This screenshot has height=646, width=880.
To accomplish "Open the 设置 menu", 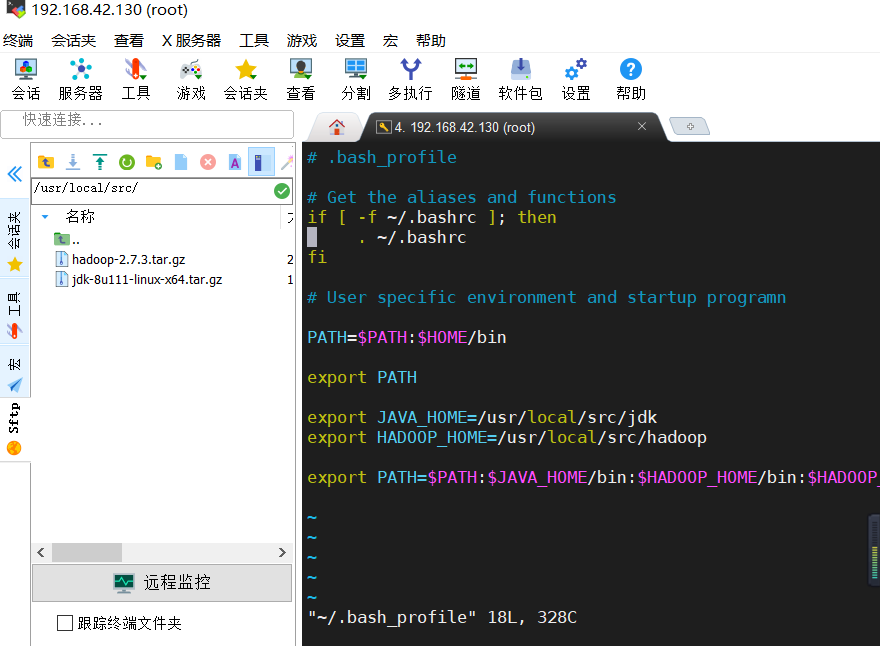I will (350, 40).
